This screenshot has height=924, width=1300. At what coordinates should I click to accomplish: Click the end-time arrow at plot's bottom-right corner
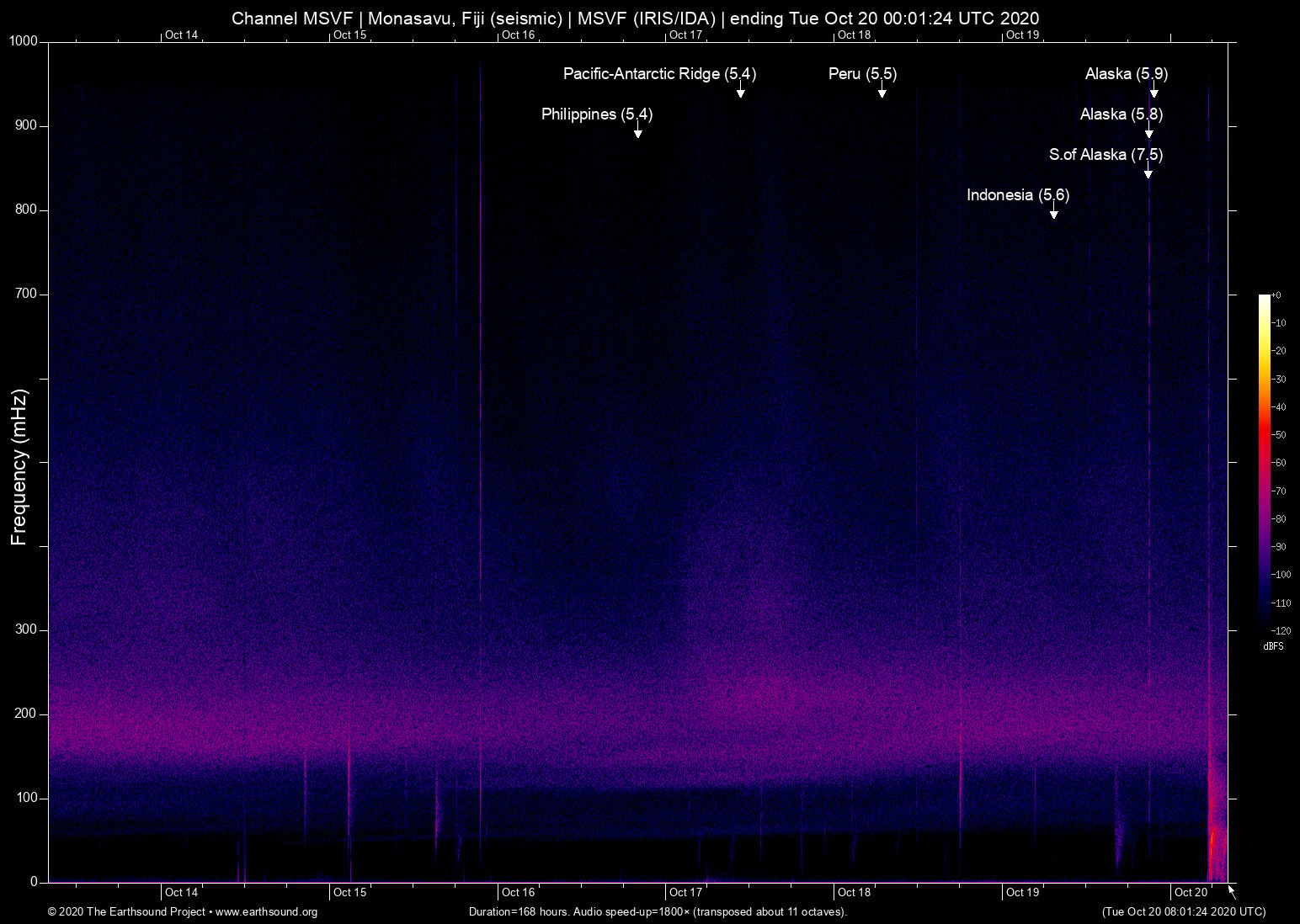(x=1232, y=891)
